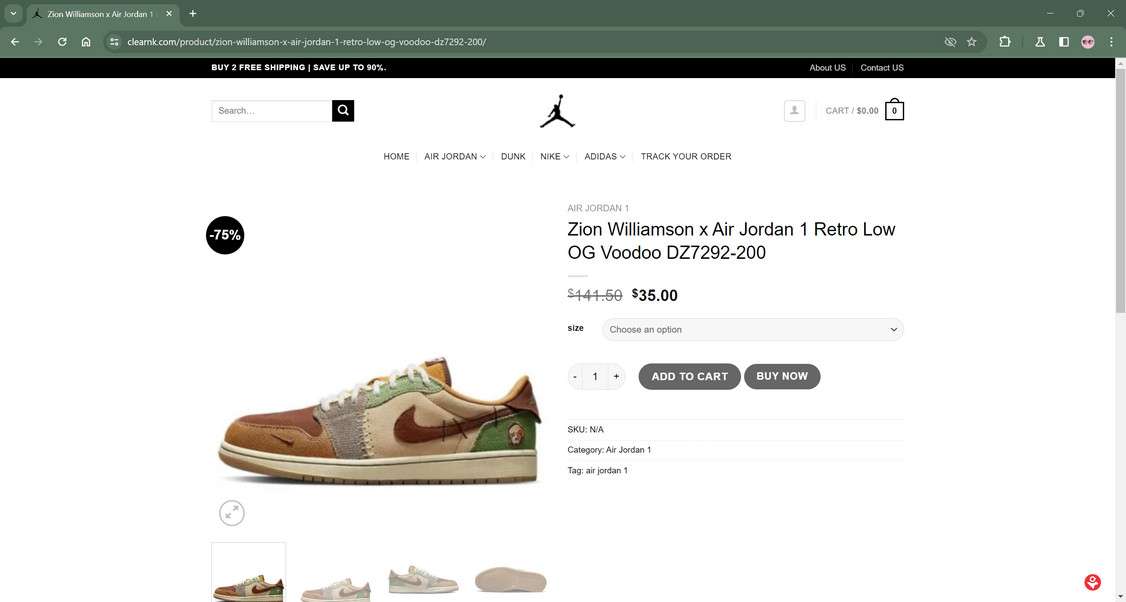Increase quantity with plus button
Viewport: 1126px width, 602px height.
tap(616, 377)
